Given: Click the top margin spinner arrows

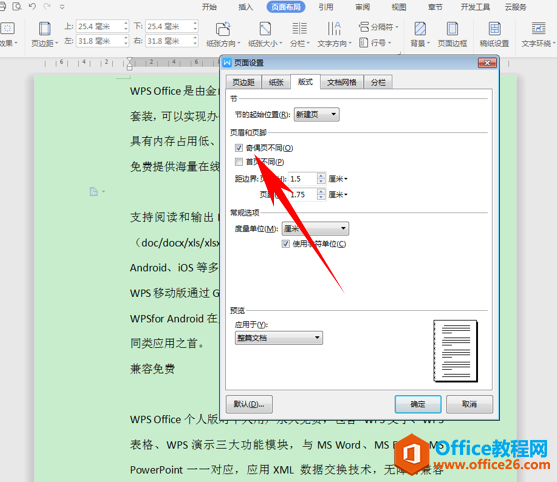Looking at the screenshot, I should 126,26.
